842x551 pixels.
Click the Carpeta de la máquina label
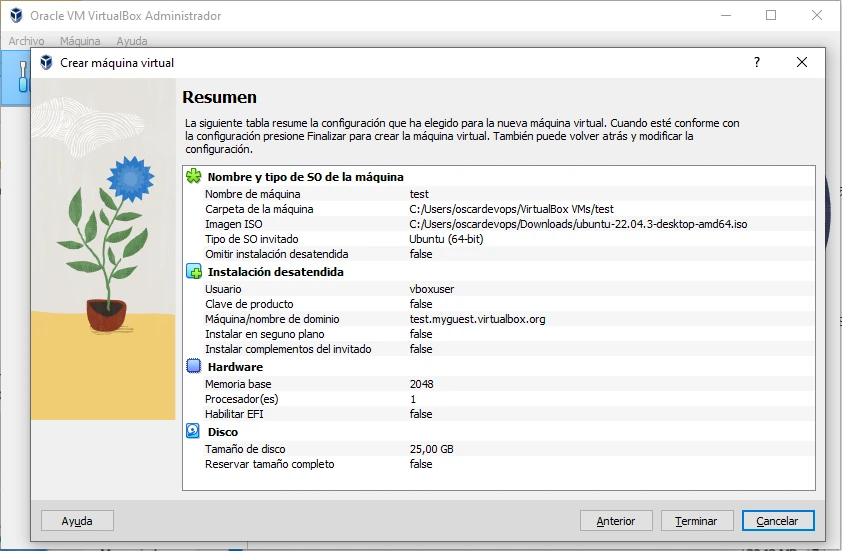pos(259,209)
